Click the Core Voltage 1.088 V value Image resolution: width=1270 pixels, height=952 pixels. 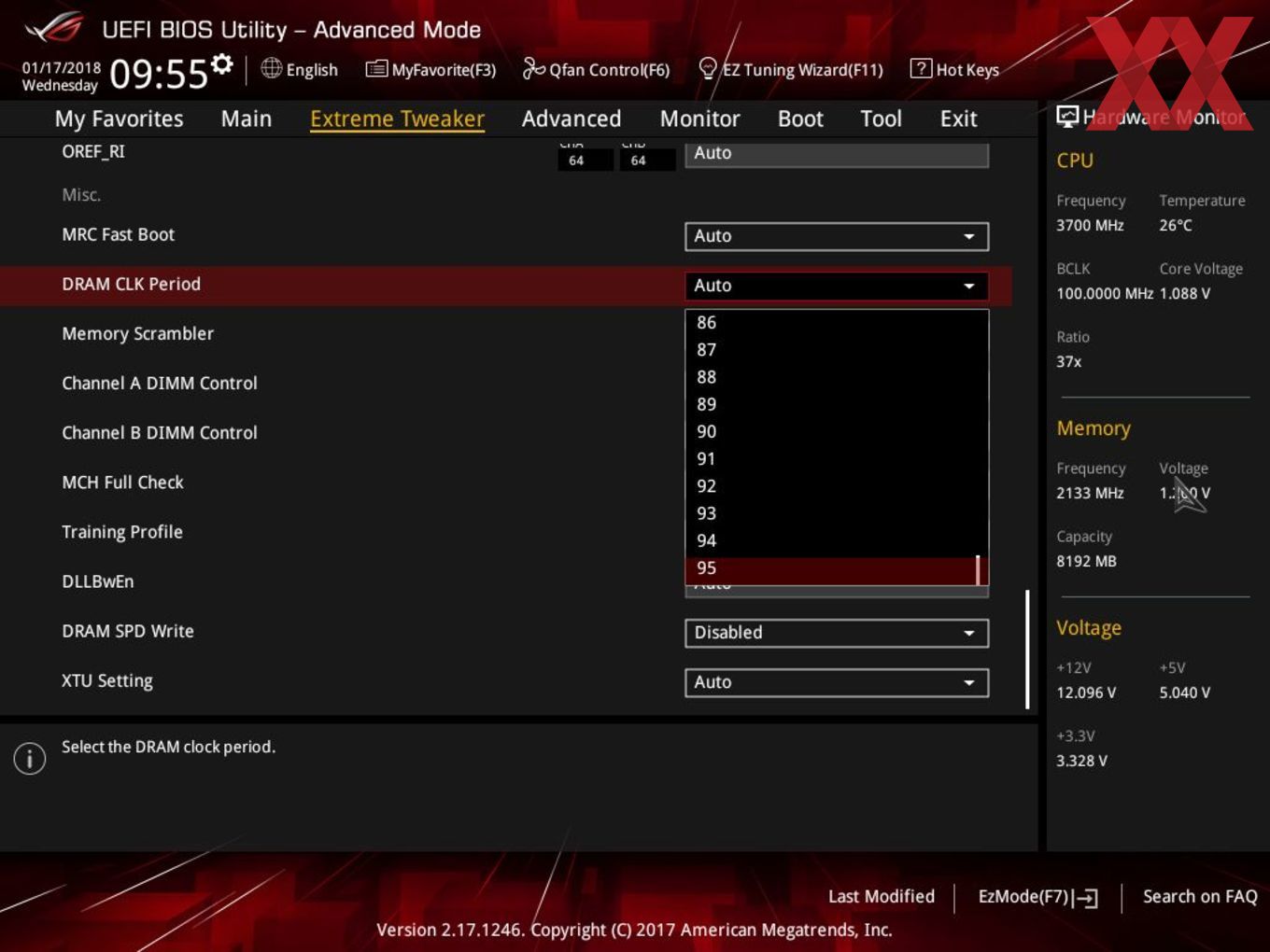point(1185,293)
